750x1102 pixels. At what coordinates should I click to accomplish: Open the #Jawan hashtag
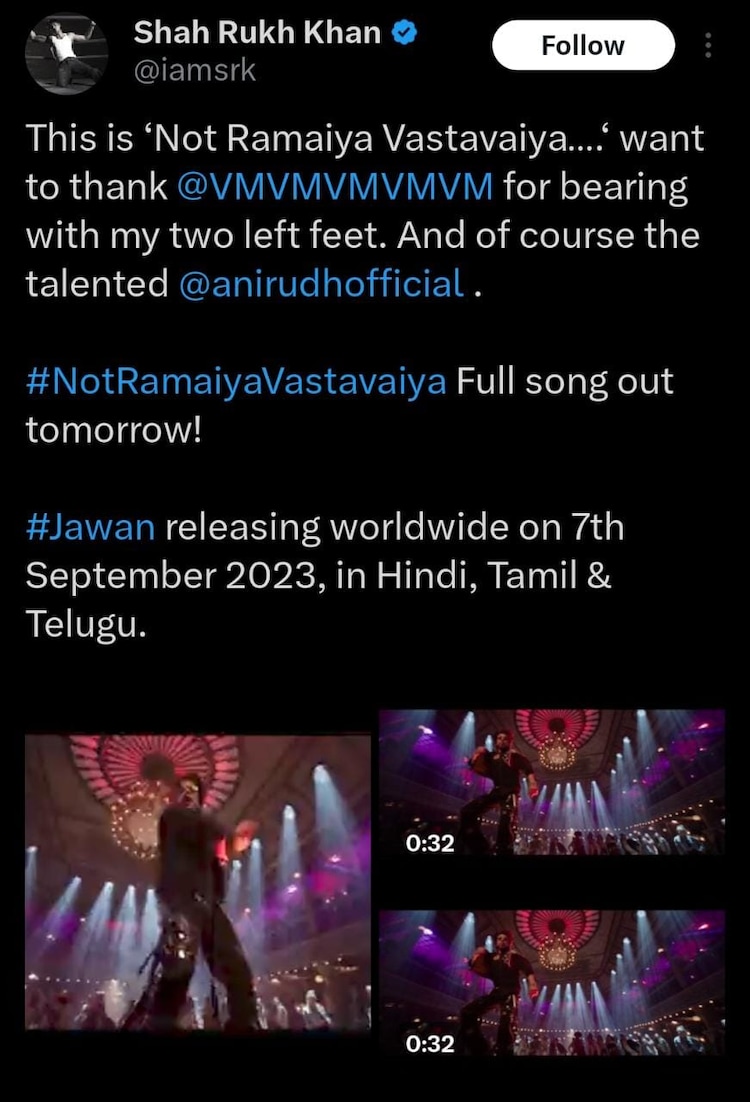point(91,527)
